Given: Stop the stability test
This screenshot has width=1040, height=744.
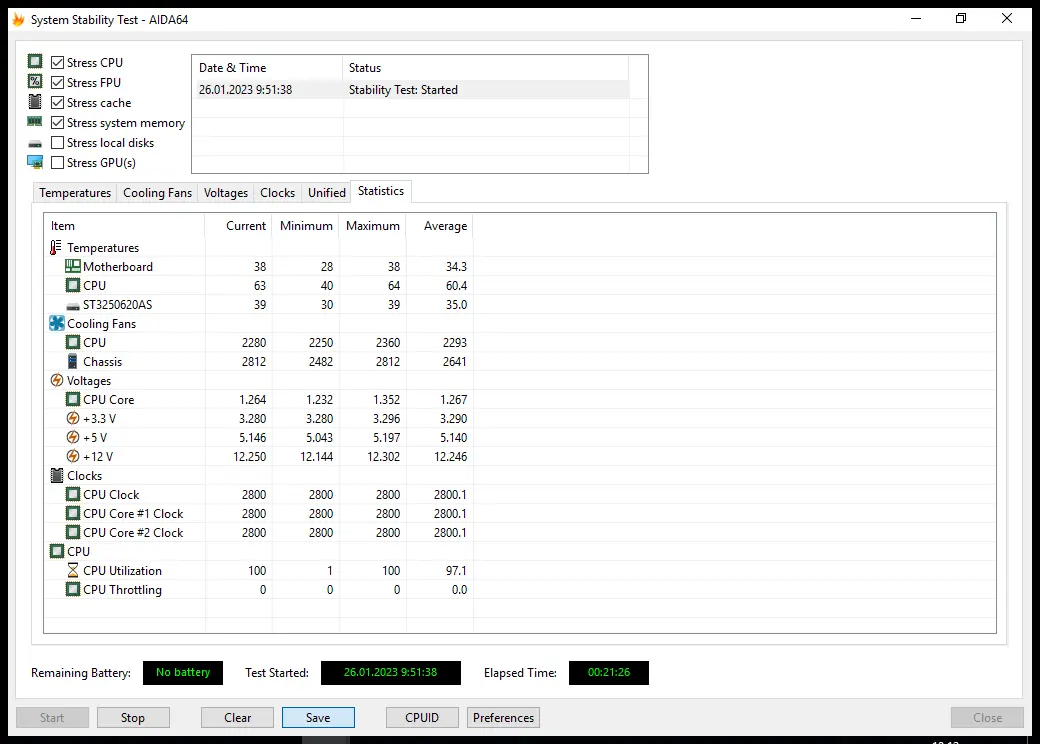Looking at the screenshot, I should tap(133, 718).
